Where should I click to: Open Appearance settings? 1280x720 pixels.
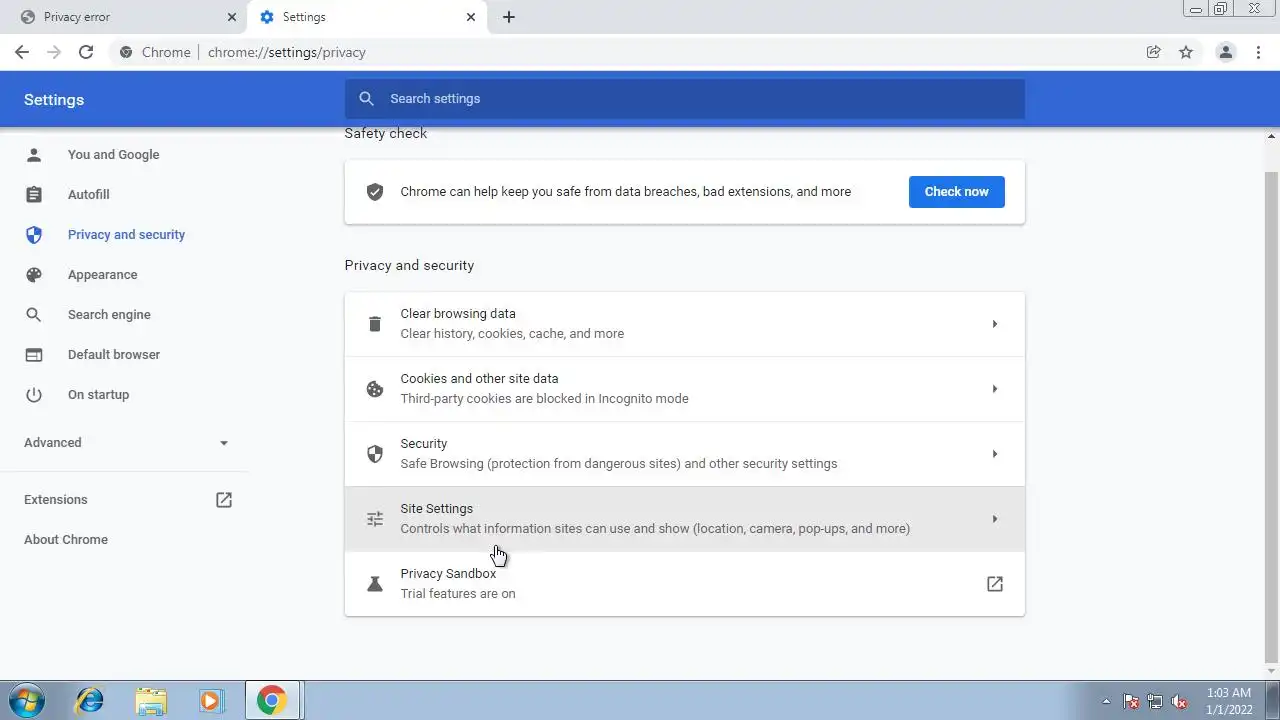click(x=102, y=274)
